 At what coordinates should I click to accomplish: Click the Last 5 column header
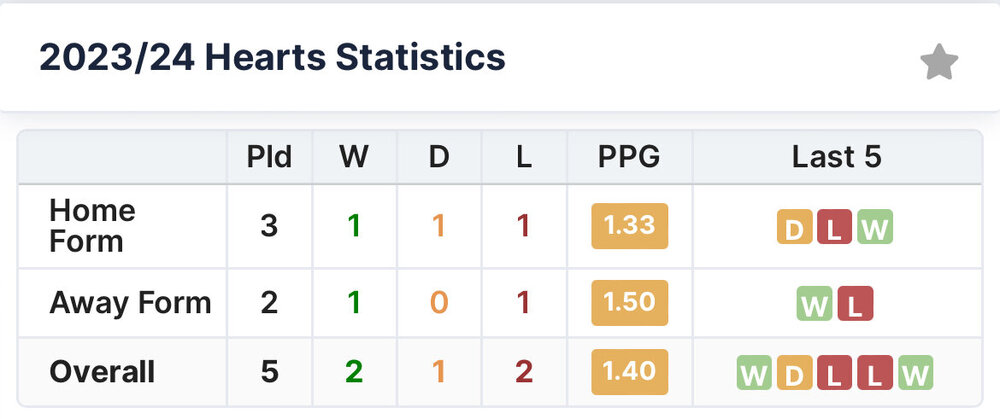pyautogui.click(x=836, y=157)
